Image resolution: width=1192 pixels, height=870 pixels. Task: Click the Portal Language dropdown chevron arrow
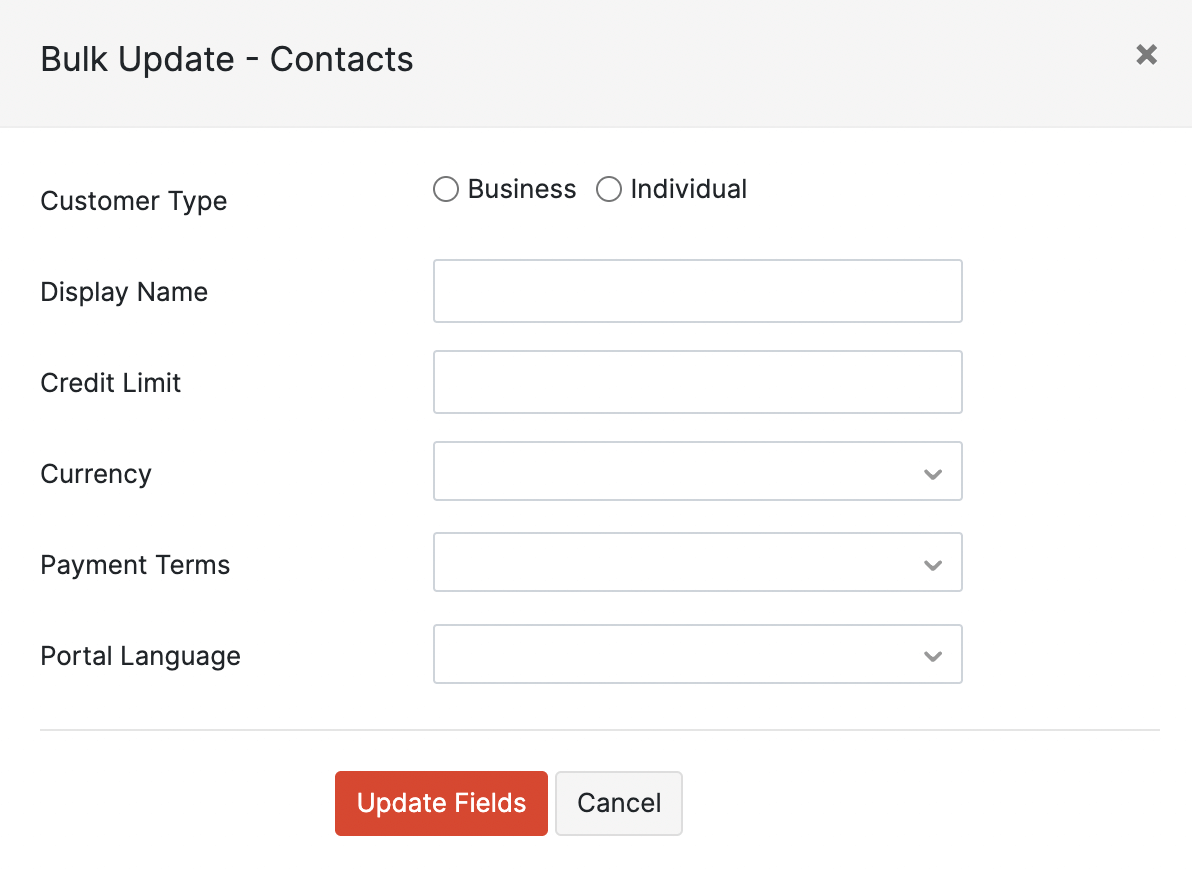click(932, 655)
